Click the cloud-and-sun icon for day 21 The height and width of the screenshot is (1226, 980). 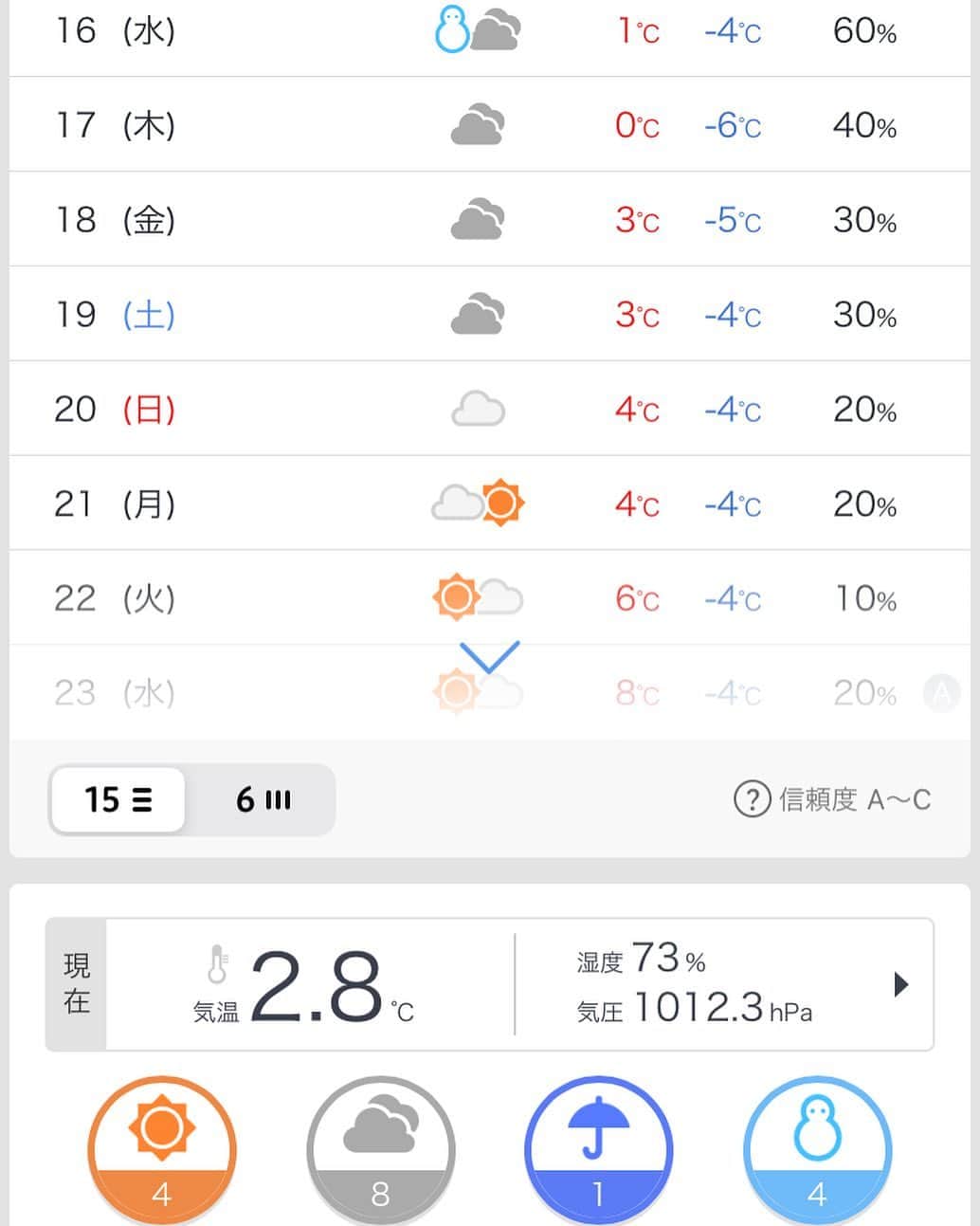pos(478,503)
